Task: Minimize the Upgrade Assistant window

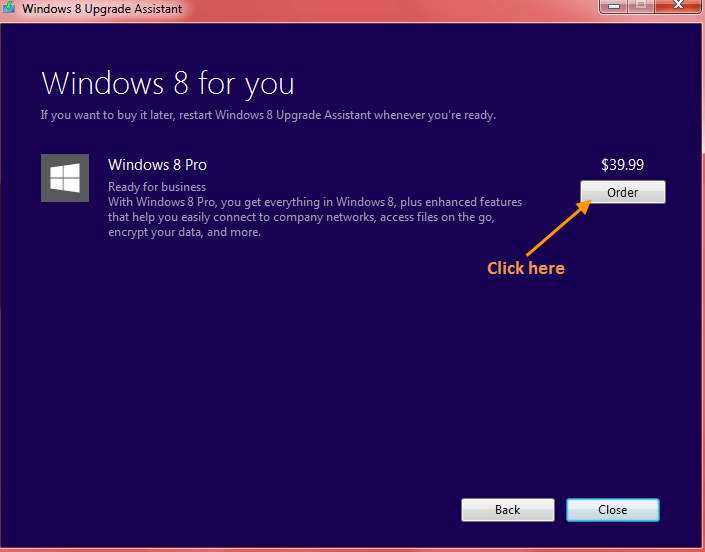Action: pos(614,6)
